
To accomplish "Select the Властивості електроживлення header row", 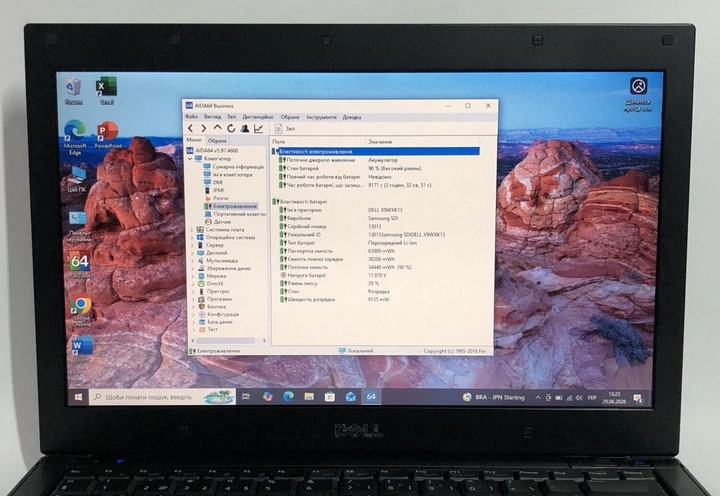I will click(376, 151).
